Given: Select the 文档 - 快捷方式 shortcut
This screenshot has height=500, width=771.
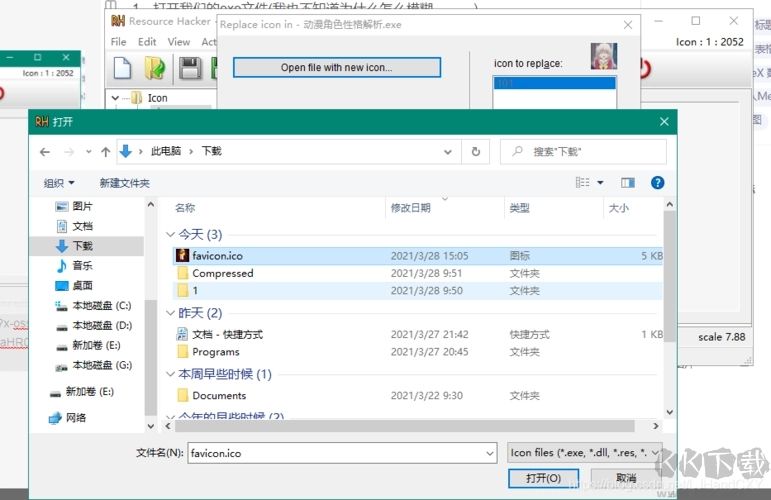Looking at the screenshot, I should tap(418, 335).
